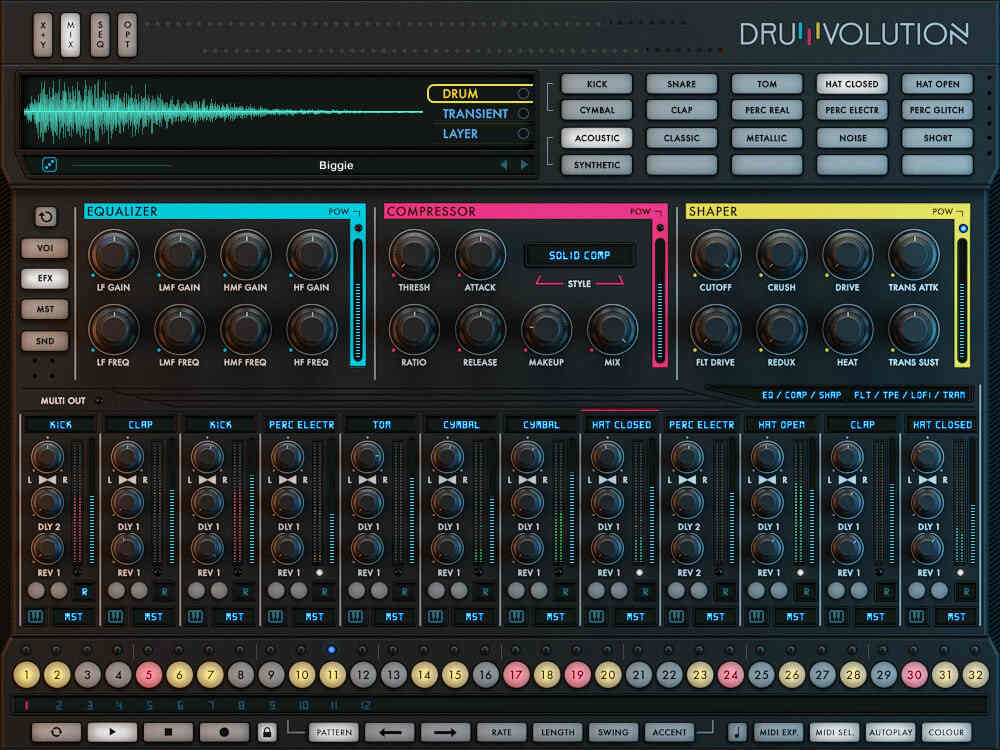The image size is (1000, 750).
Task: Click the next preset arrow beside Biggie
Action: (x=524, y=165)
